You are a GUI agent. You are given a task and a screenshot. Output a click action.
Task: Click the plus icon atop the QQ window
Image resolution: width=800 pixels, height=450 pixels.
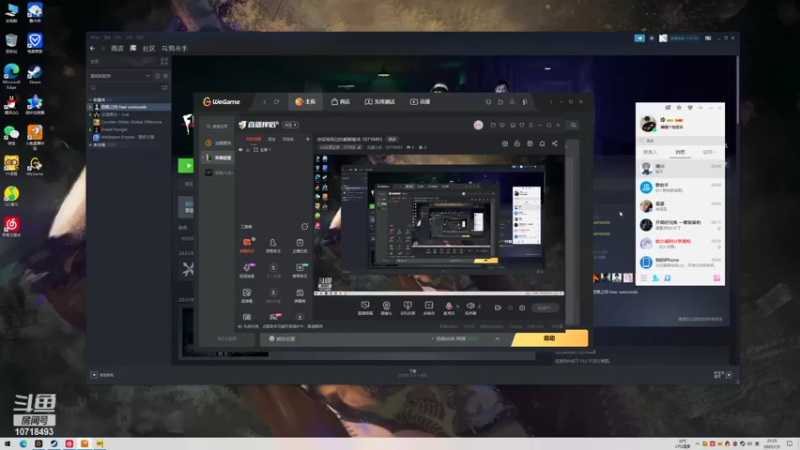tap(700, 108)
